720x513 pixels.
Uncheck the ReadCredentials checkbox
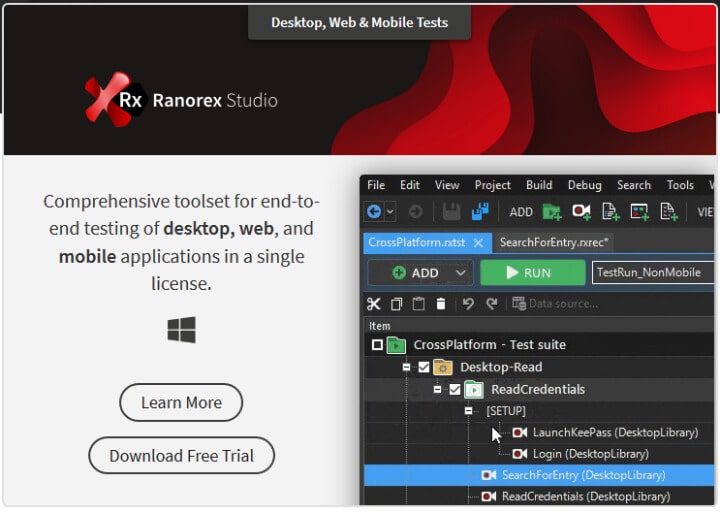(x=455, y=389)
